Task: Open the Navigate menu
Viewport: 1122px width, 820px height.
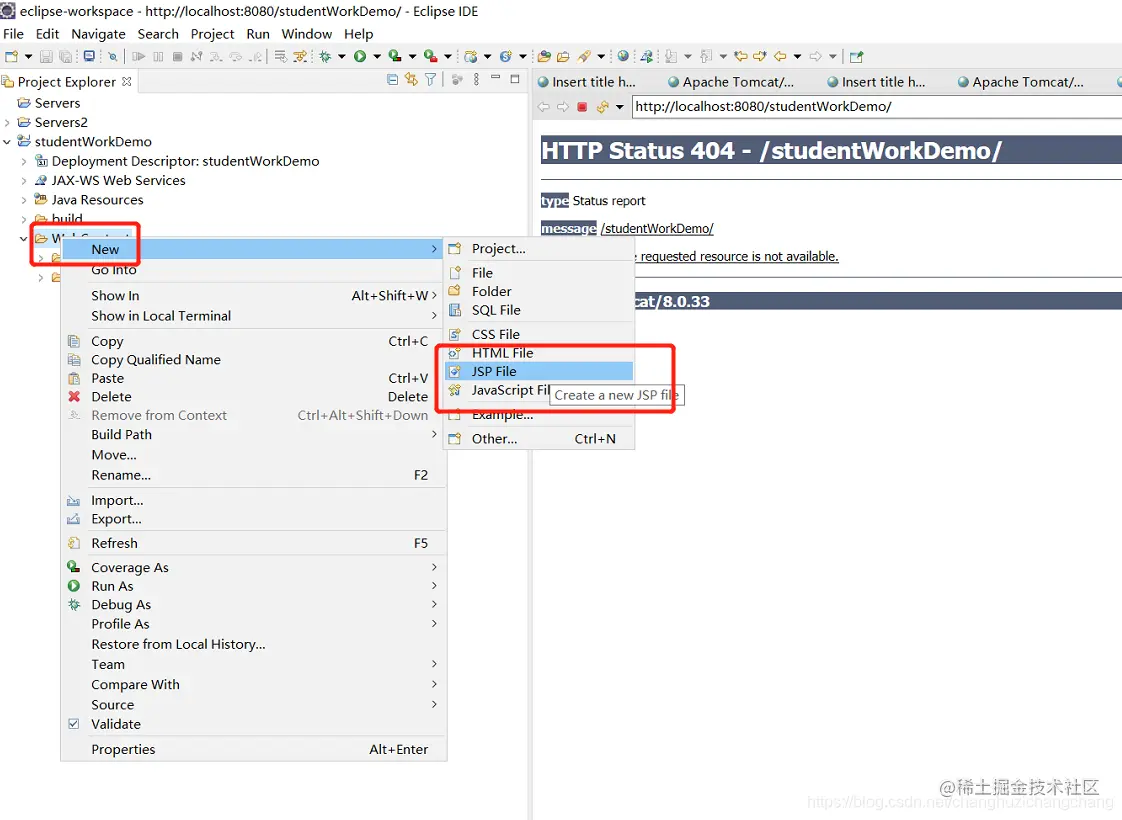Action: point(98,34)
